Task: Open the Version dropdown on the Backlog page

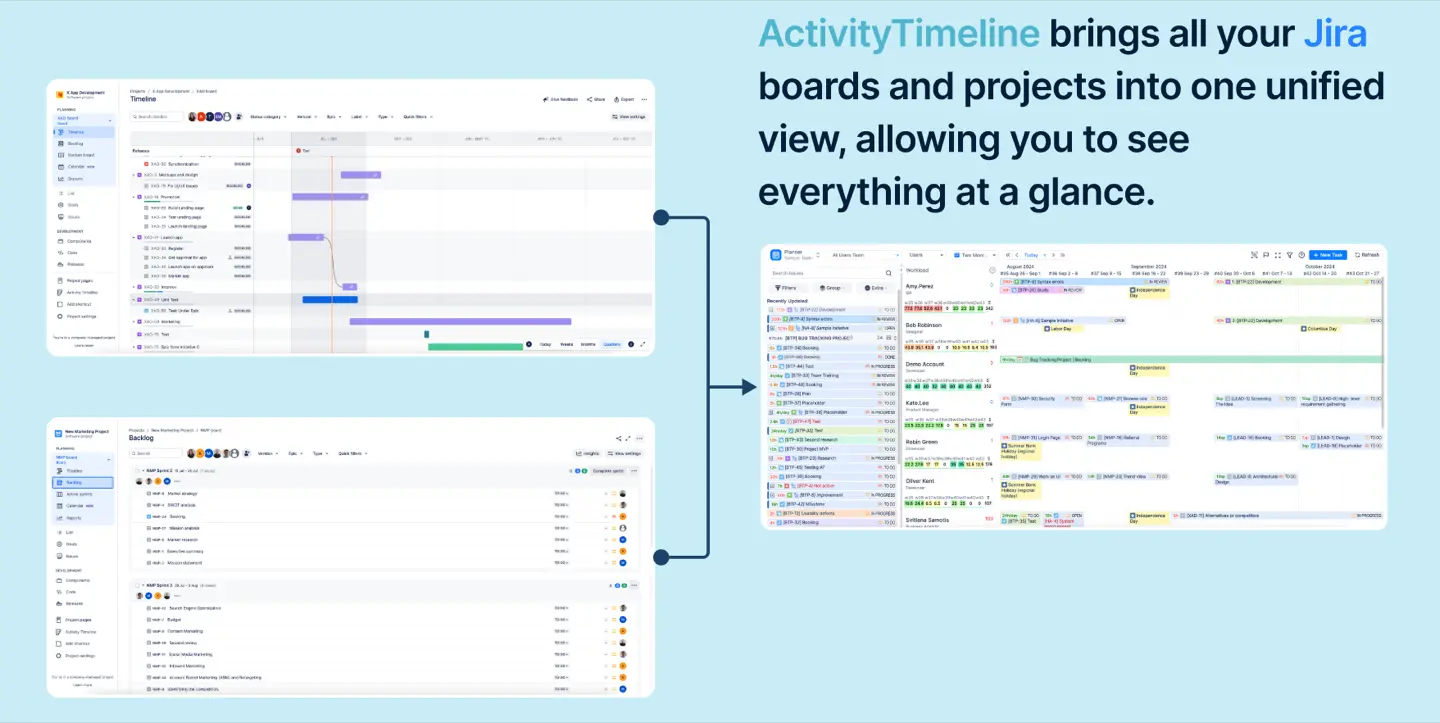Action: (x=268, y=453)
